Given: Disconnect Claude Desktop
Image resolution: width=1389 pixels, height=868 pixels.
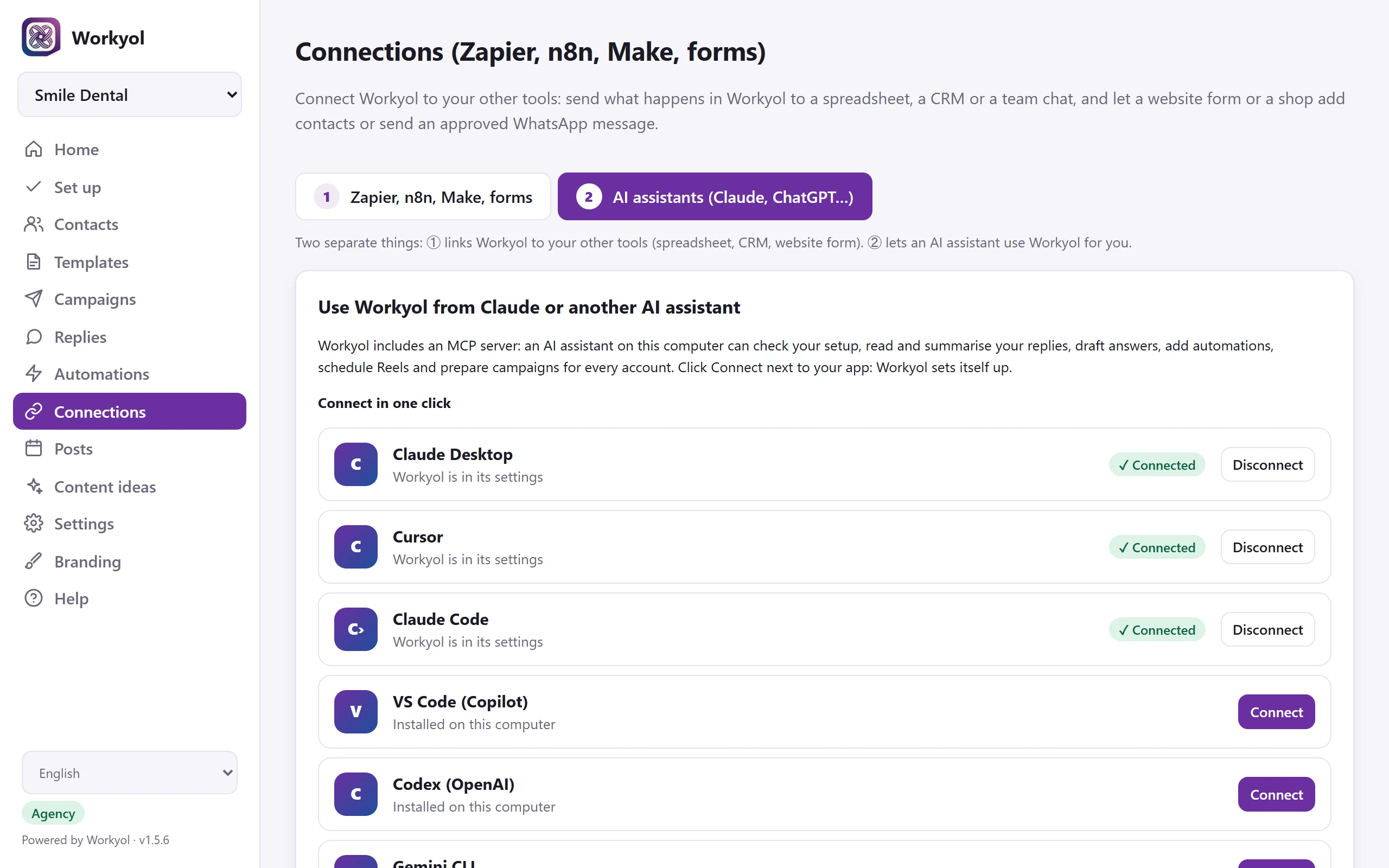Looking at the screenshot, I should point(1267,464).
